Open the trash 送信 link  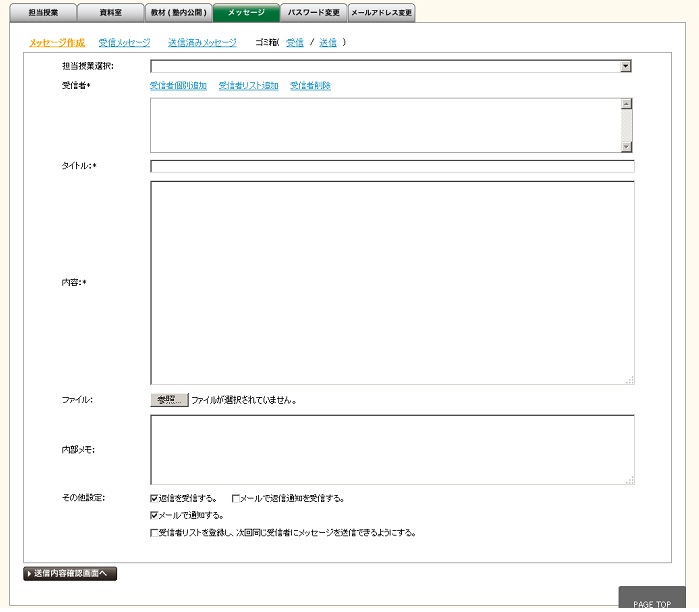[328, 43]
